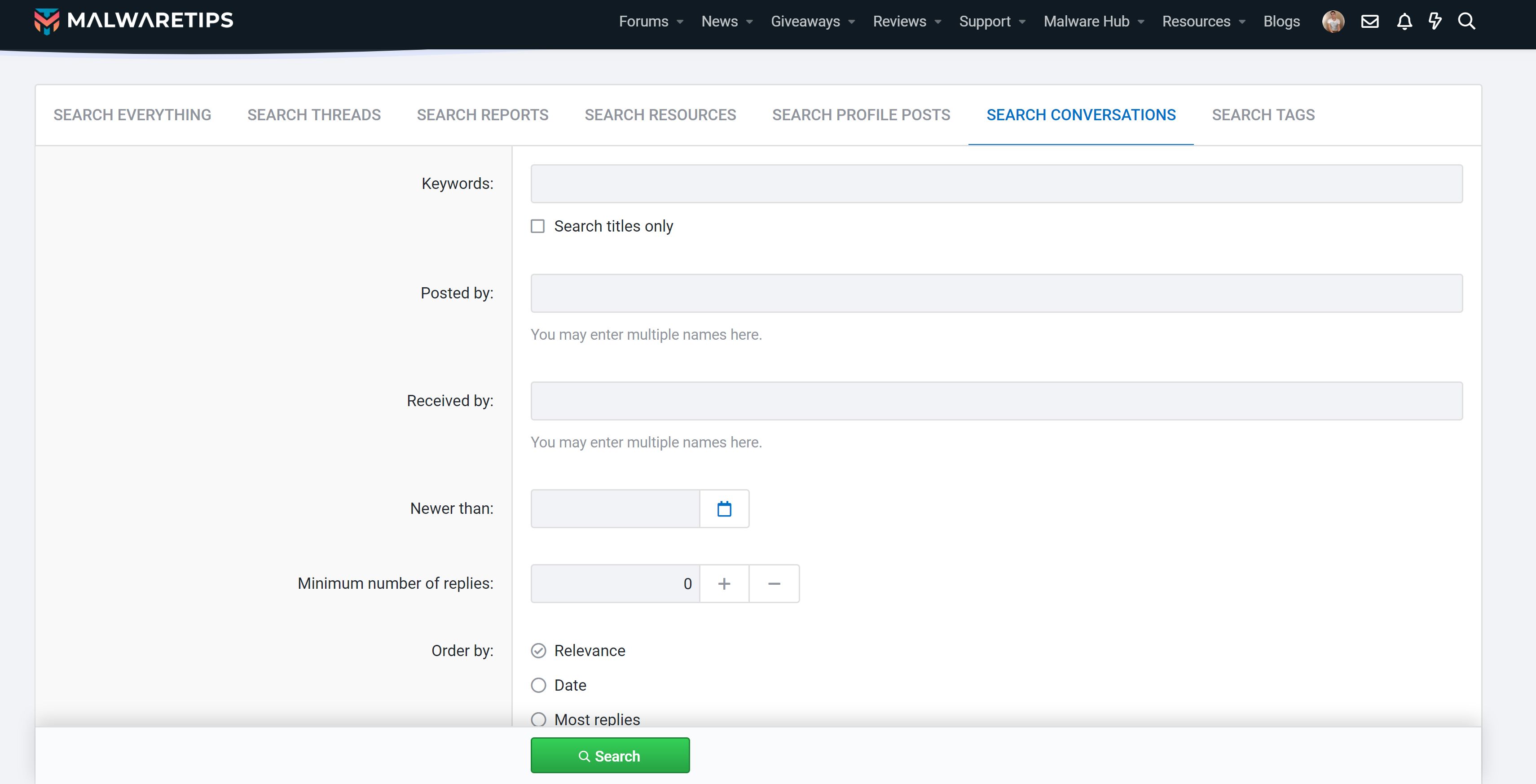Select Relevance order by option
This screenshot has width=1536, height=784.
coord(538,650)
